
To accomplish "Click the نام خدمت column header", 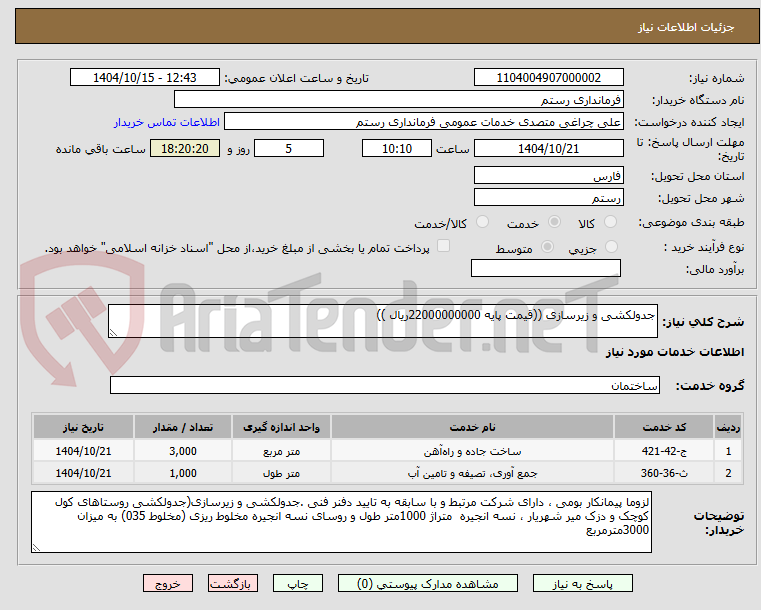I will (472, 427).
